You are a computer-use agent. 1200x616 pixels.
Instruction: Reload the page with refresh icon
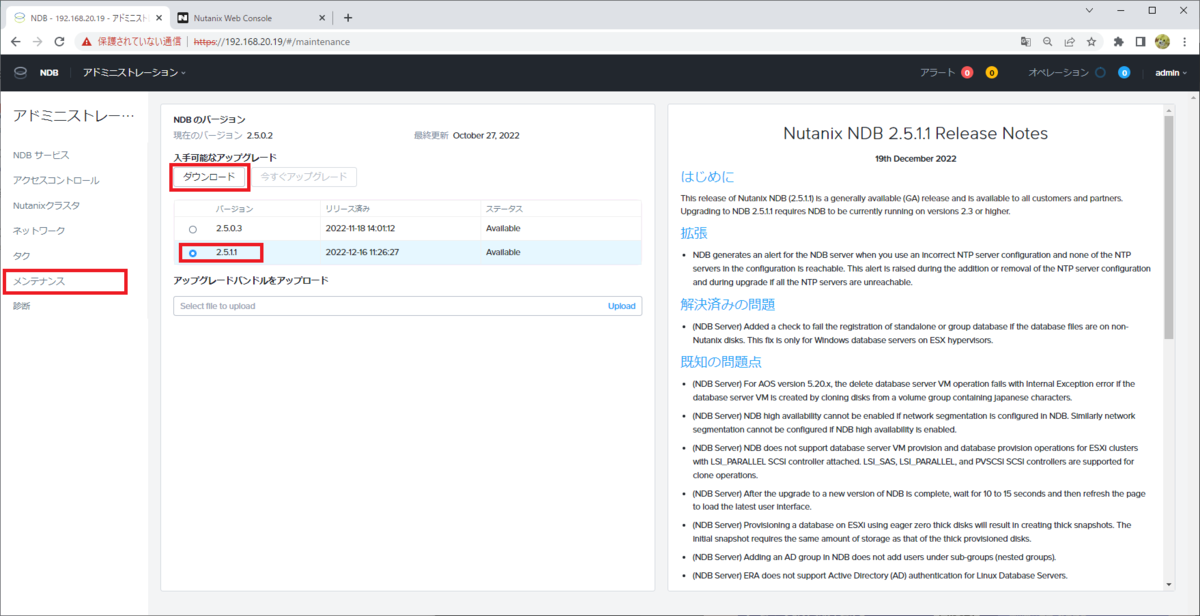(x=60, y=42)
